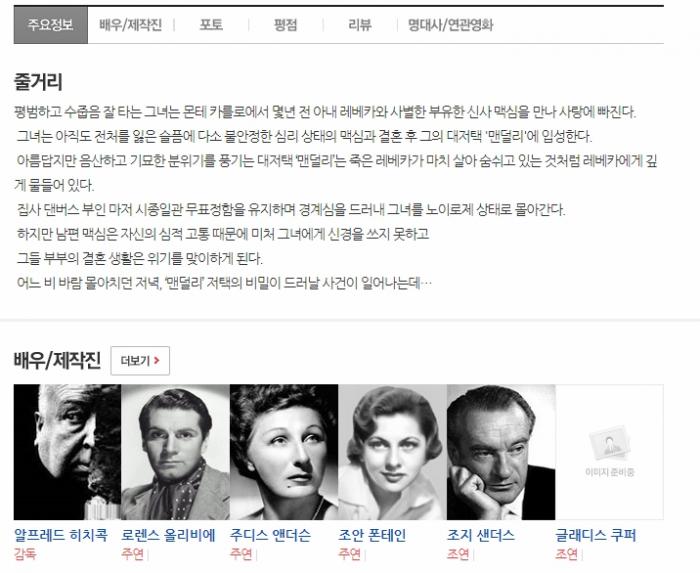700x573 pixels.
Task: Open the 명대사/연관영화 tab
Action: (450, 25)
